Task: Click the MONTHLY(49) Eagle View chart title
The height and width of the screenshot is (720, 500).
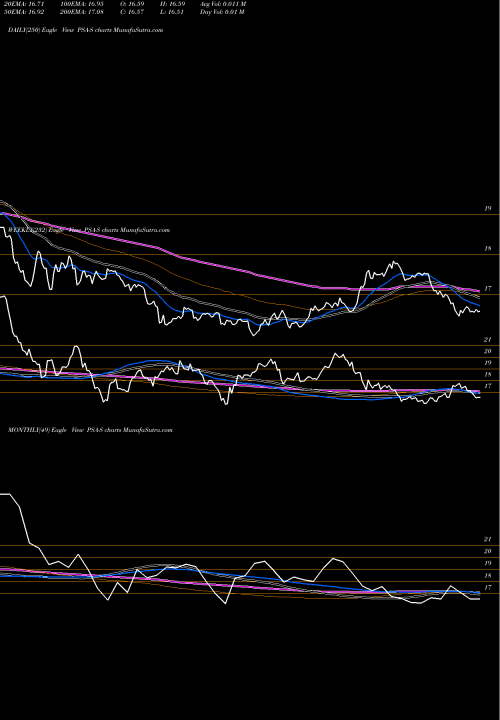Action: click(90, 430)
